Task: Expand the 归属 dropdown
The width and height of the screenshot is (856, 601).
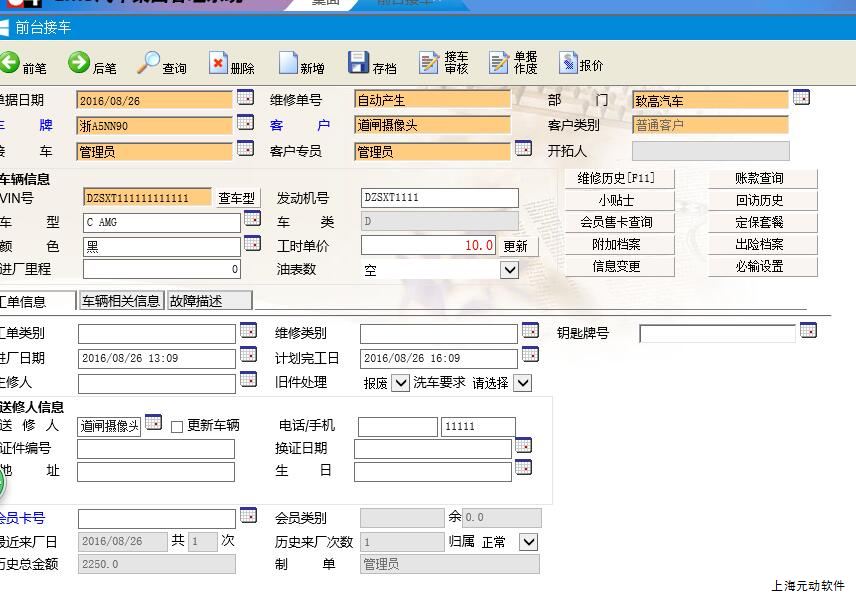Action: tap(529, 542)
